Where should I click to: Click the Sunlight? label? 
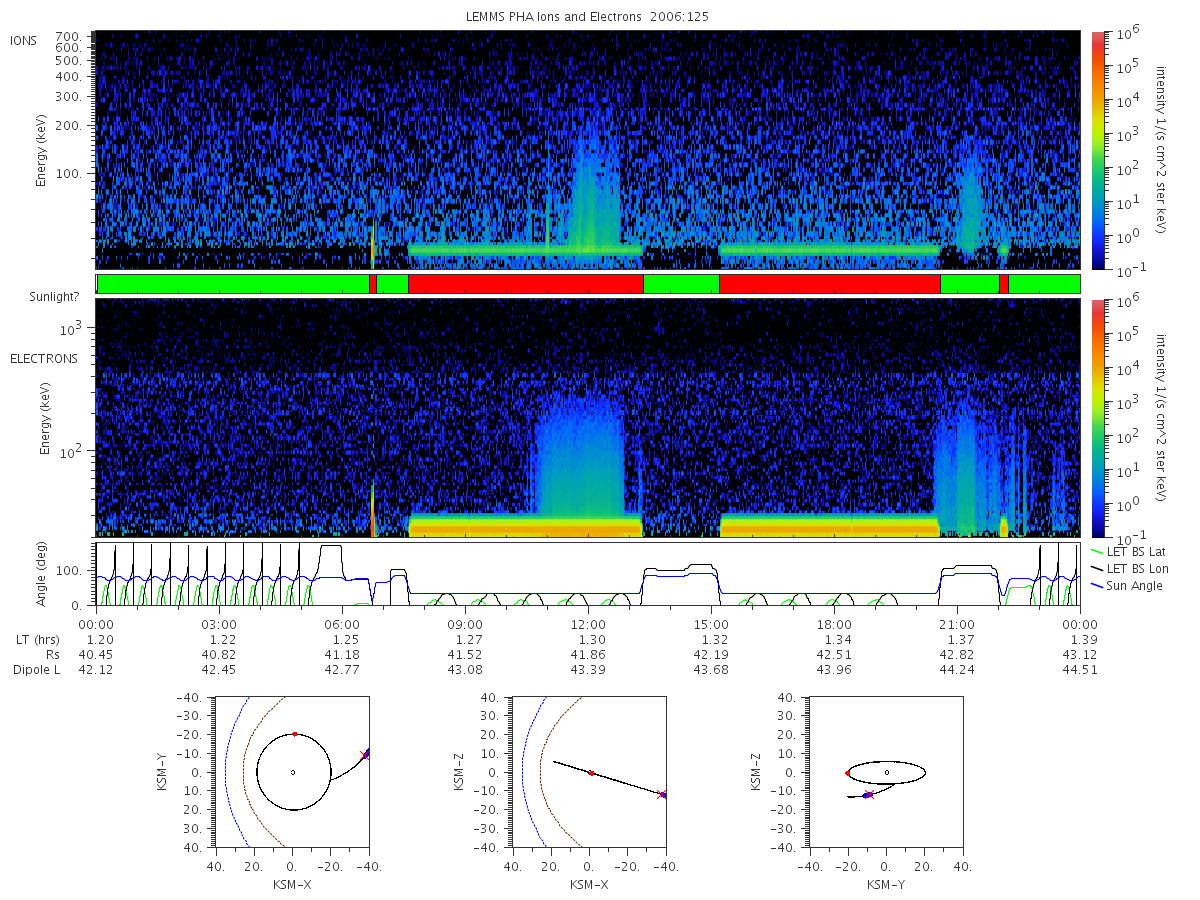pos(43,297)
